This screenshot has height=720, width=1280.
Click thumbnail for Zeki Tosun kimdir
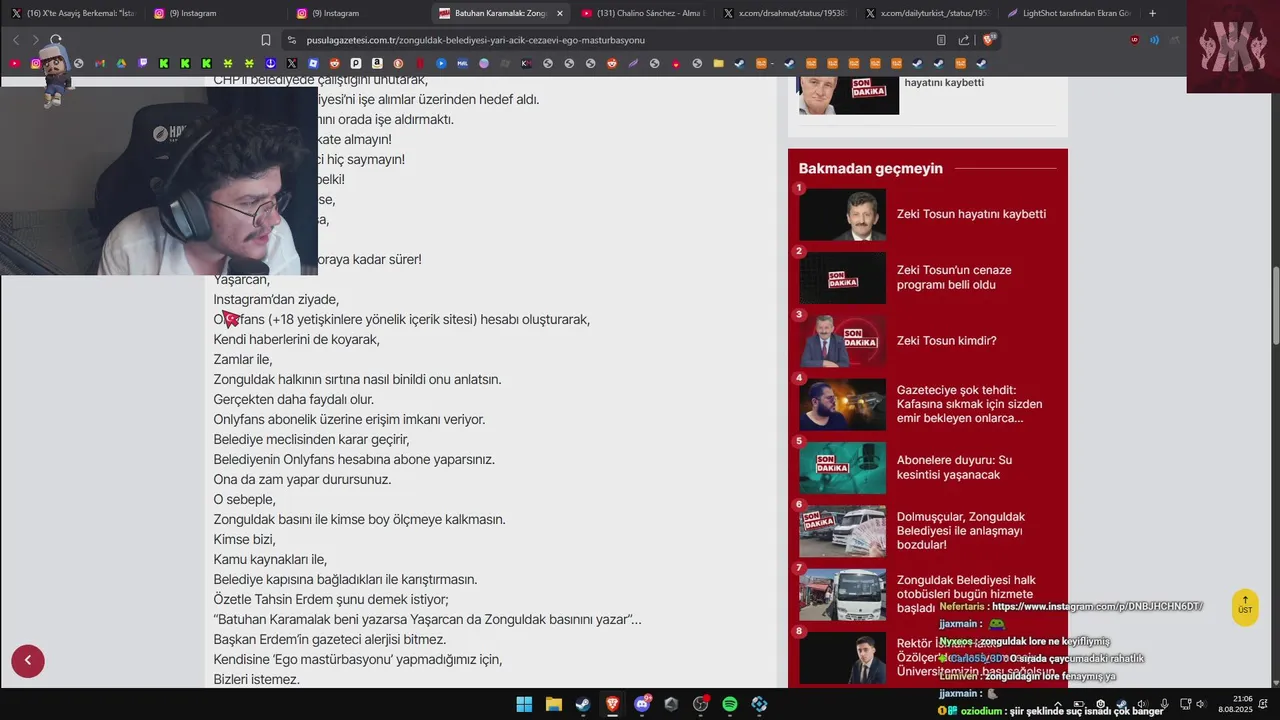pos(842,341)
